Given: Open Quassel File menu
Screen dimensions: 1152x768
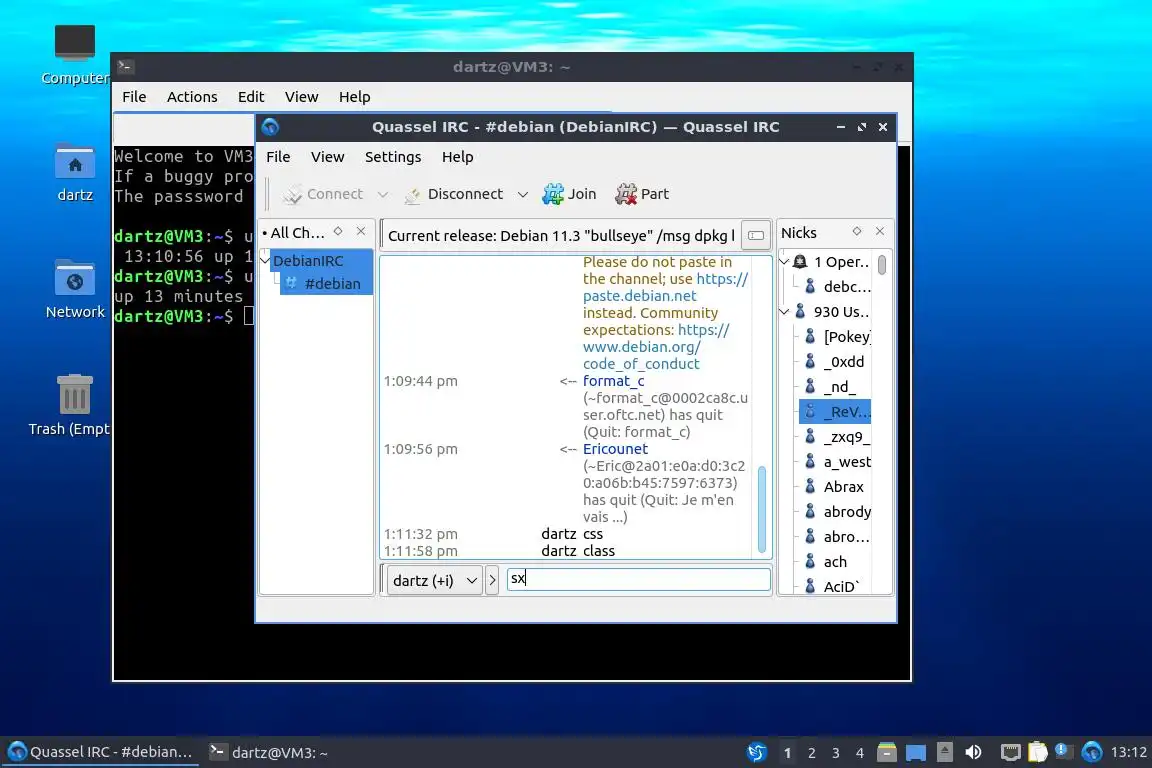Looking at the screenshot, I should pos(278,157).
